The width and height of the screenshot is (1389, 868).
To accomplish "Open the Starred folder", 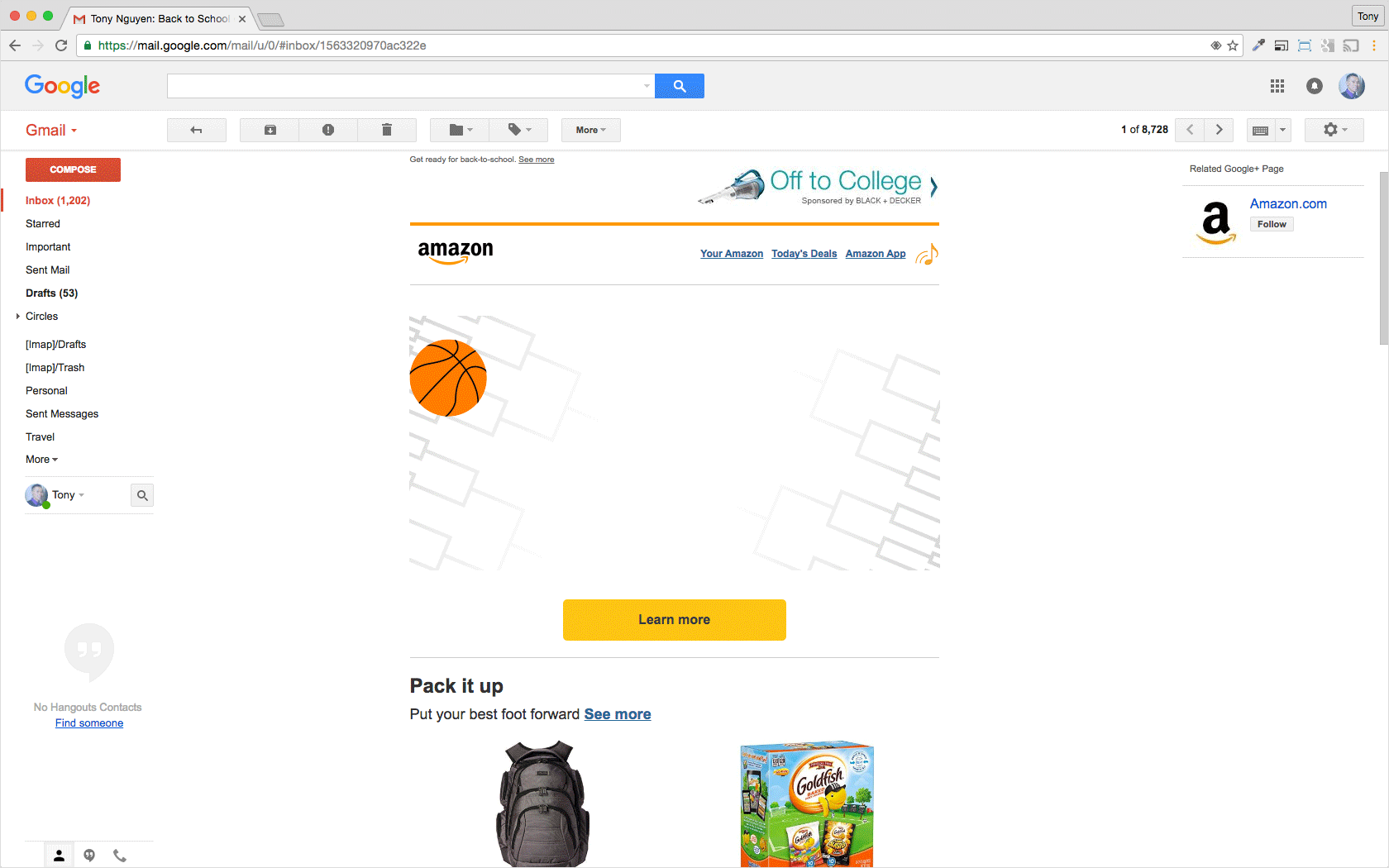I will pos(43,224).
